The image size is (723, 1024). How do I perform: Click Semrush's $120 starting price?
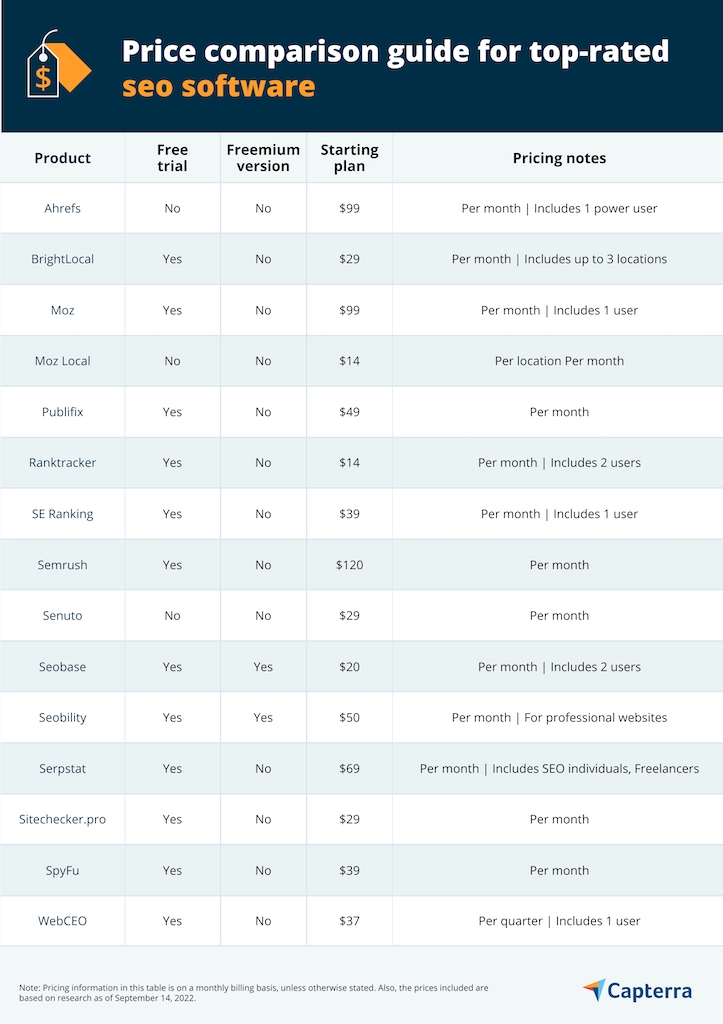pyautogui.click(x=349, y=565)
